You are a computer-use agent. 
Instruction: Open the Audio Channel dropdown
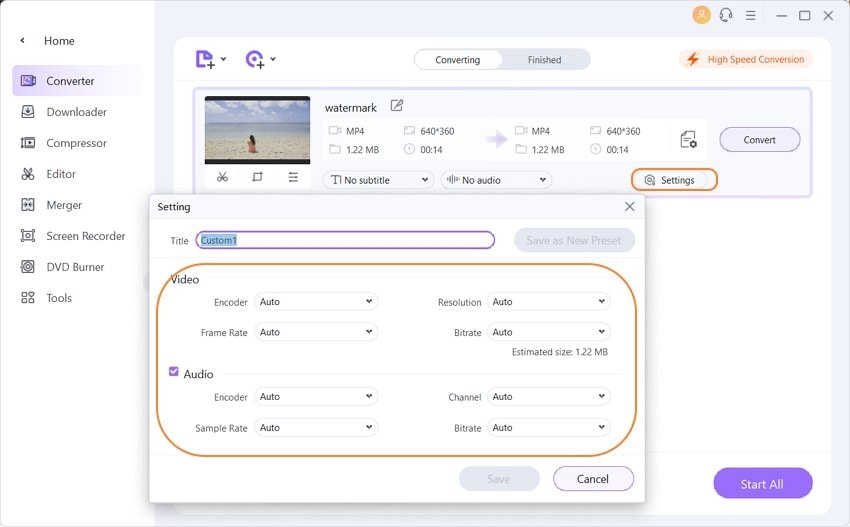pos(549,396)
